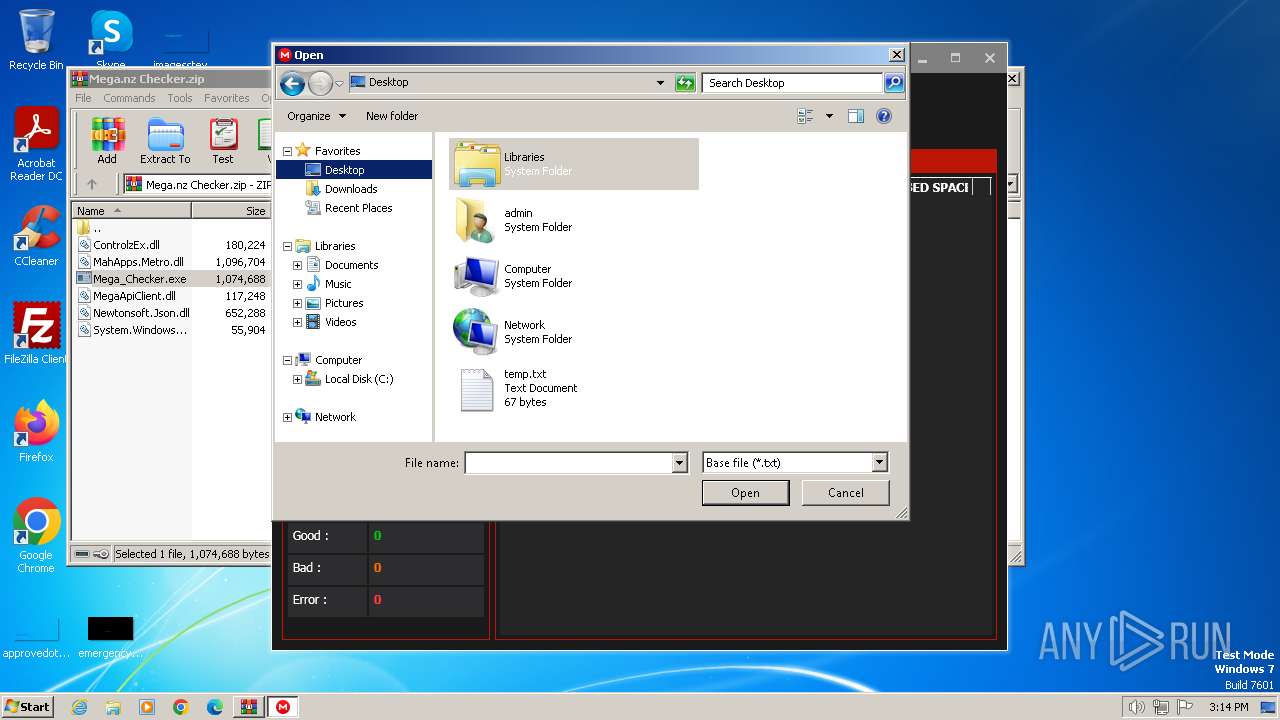Click WinRAR Add toolbar icon

coord(107,141)
